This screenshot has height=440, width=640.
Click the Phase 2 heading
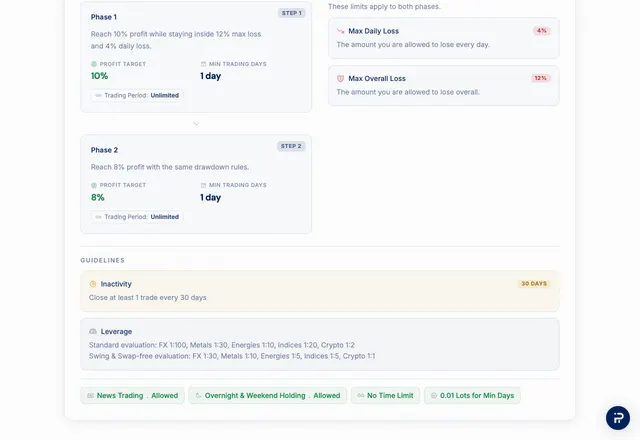click(x=104, y=150)
